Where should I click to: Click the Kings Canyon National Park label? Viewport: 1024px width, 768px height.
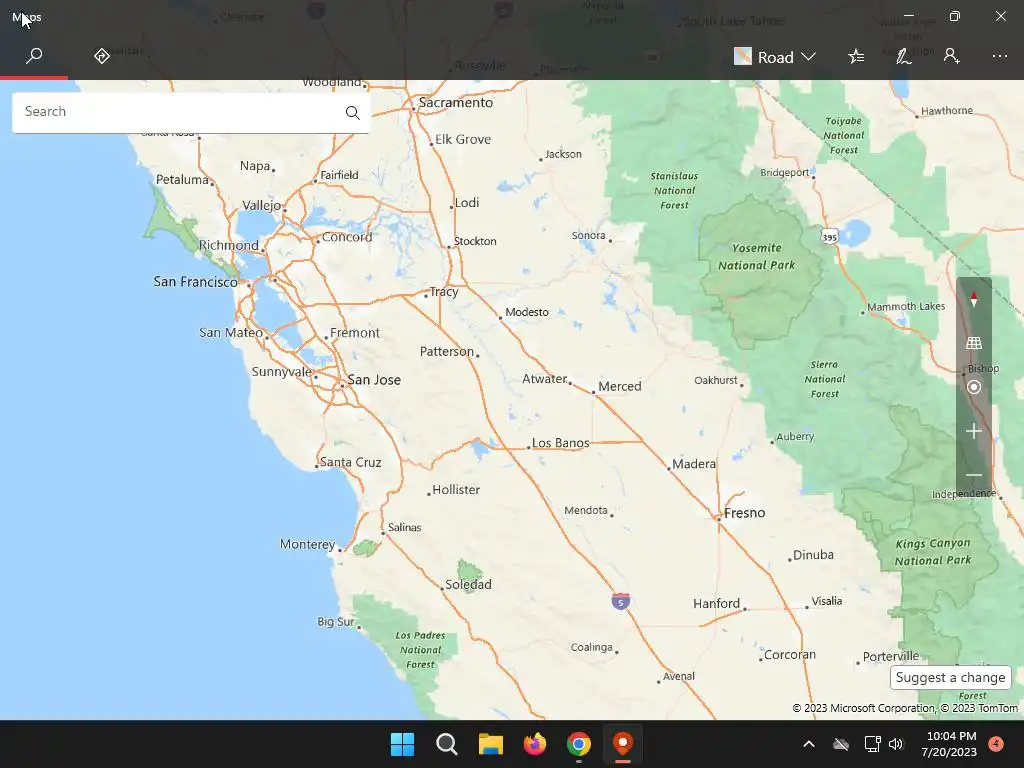tap(933, 552)
